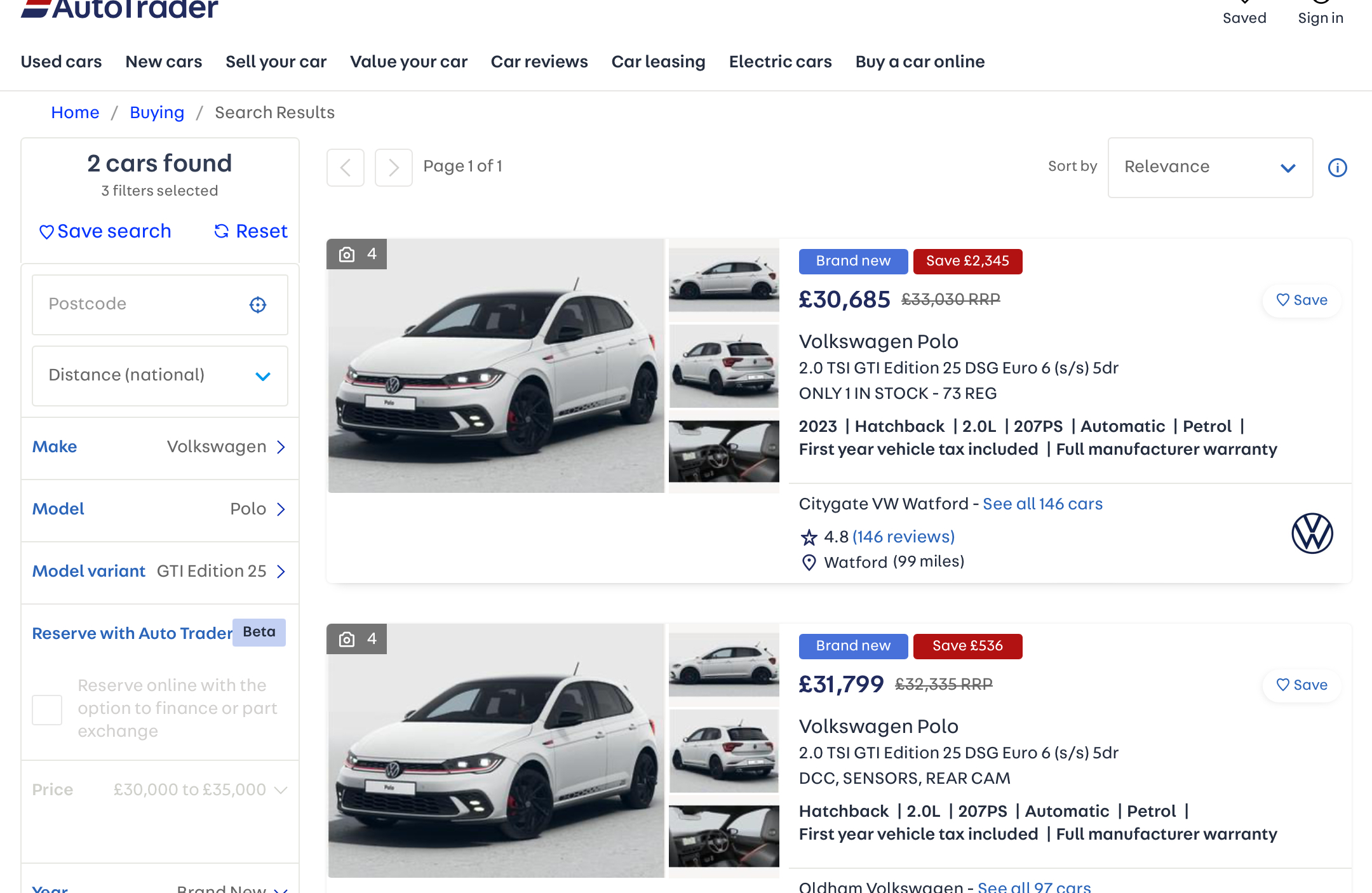1372x893 pixels.
Task: Open photo count badge on £30,685 Polo
Action: point(357,254)
